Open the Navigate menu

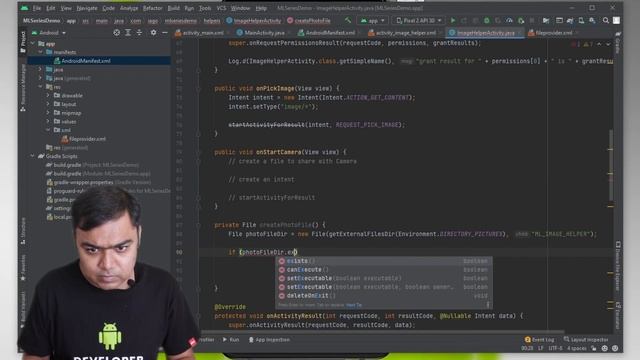(87, 8)
